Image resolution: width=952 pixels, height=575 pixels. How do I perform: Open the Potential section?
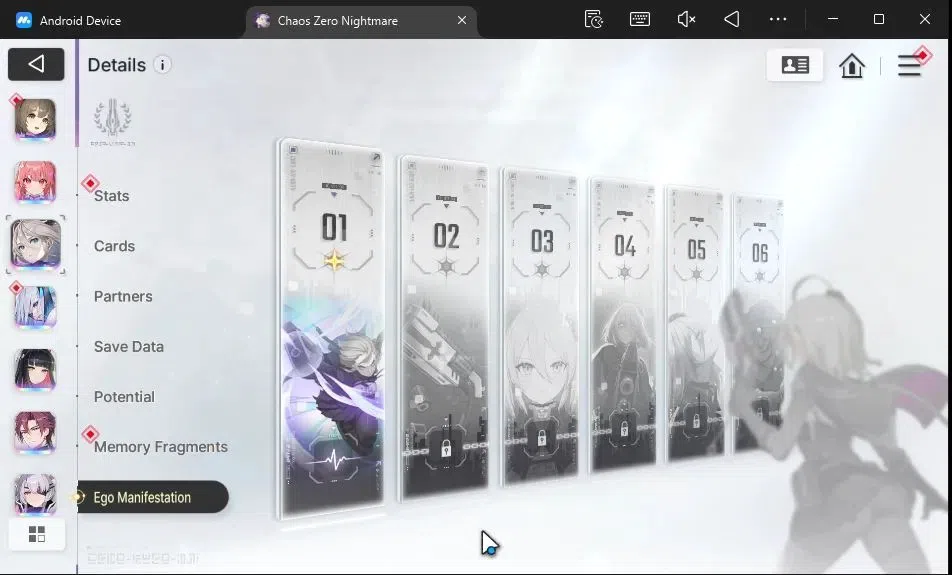click(124, 397)
